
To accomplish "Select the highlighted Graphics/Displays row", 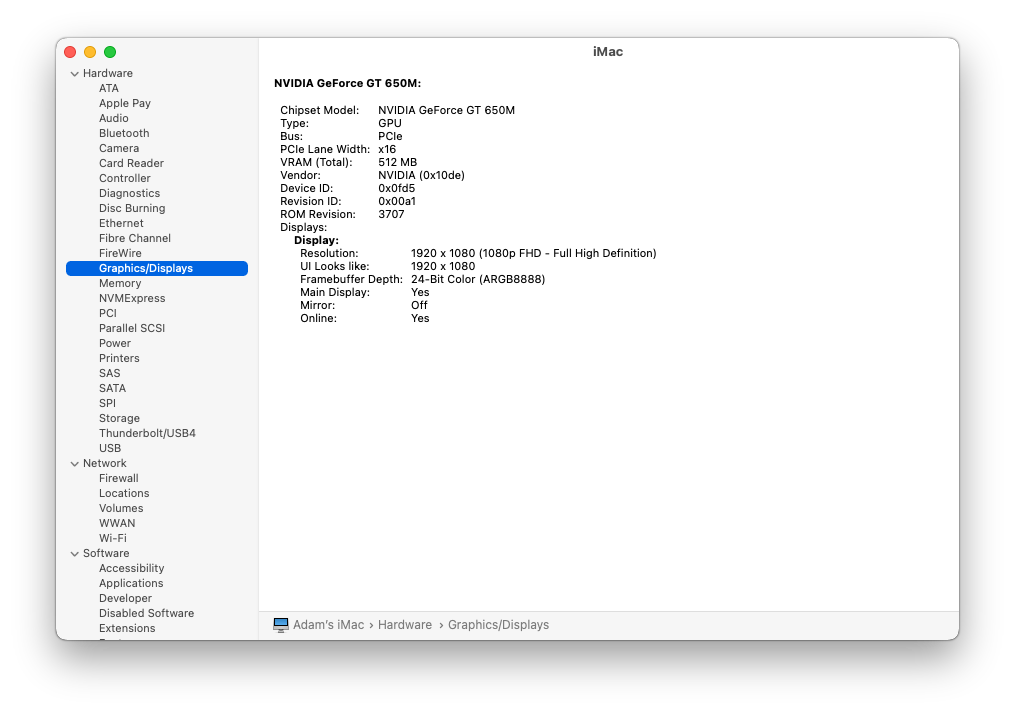I will [x=157, y=268].
